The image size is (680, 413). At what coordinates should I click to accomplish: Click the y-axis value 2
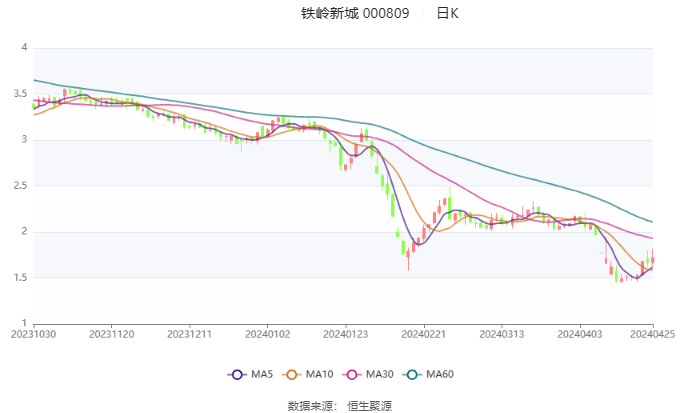point(24,231)
